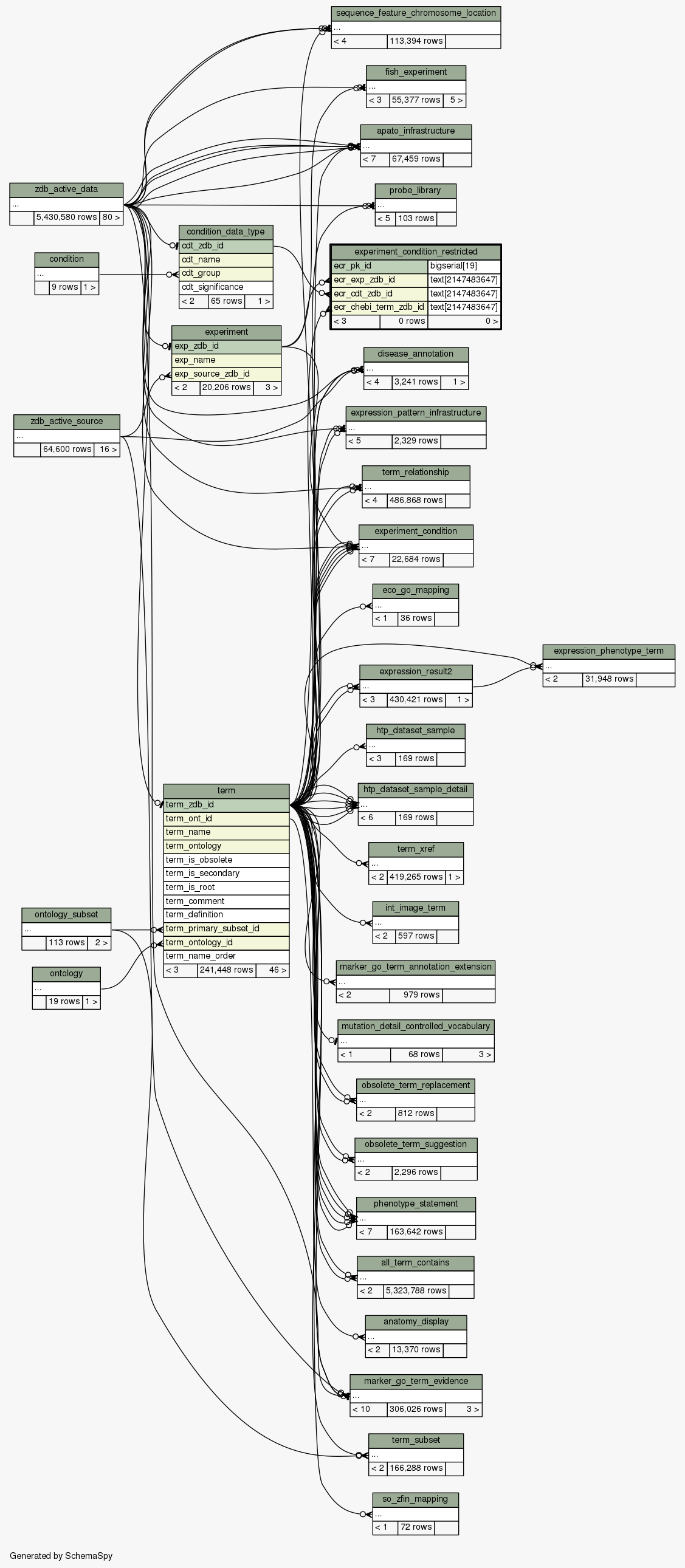Click the sequence_feature_chromosome_location table title
This screenshot has width=685, height=1568.
(416, 13)
